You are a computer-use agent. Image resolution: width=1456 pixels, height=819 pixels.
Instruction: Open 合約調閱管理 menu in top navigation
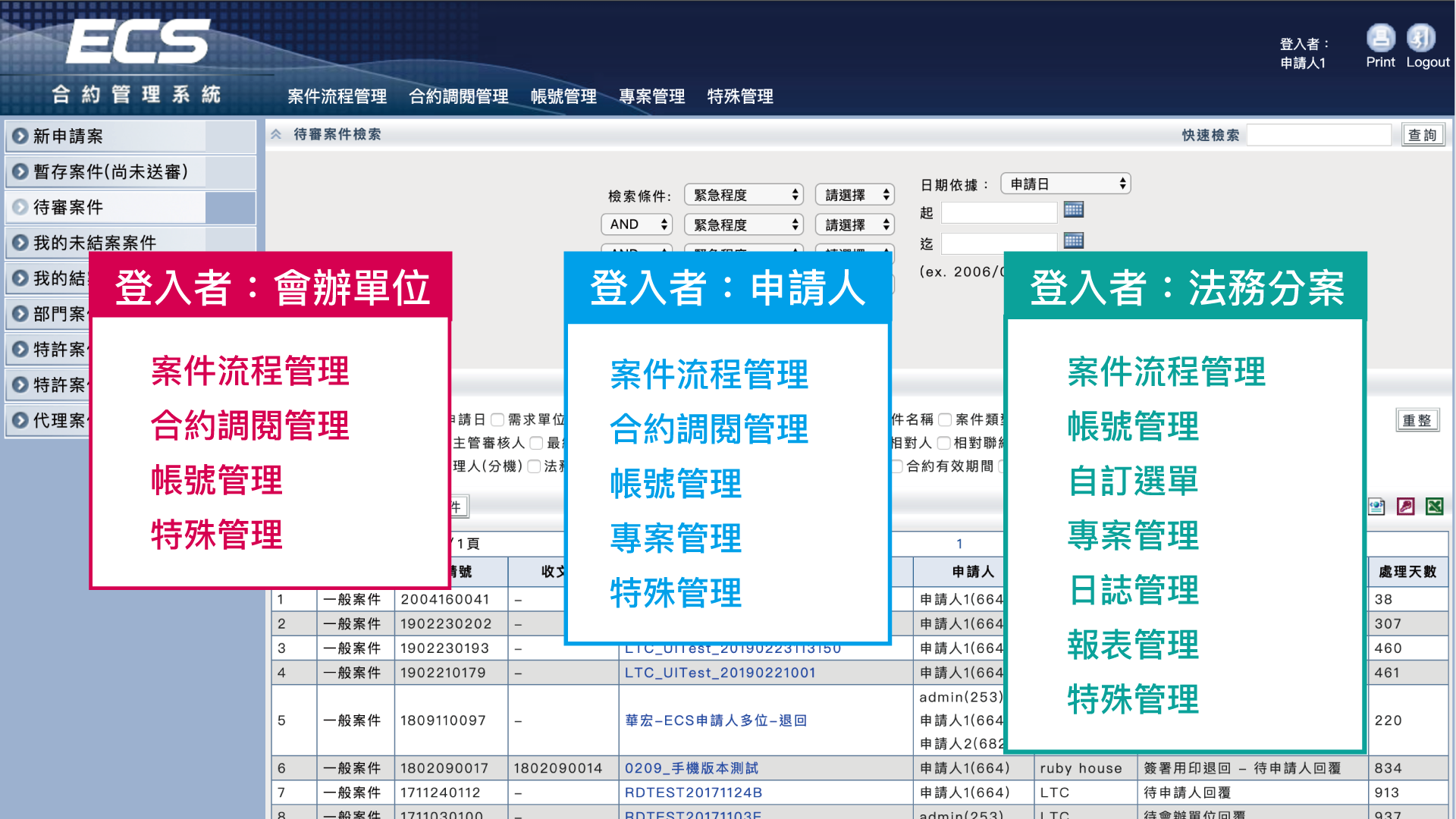pyautogui.click(x=459, y=97)
